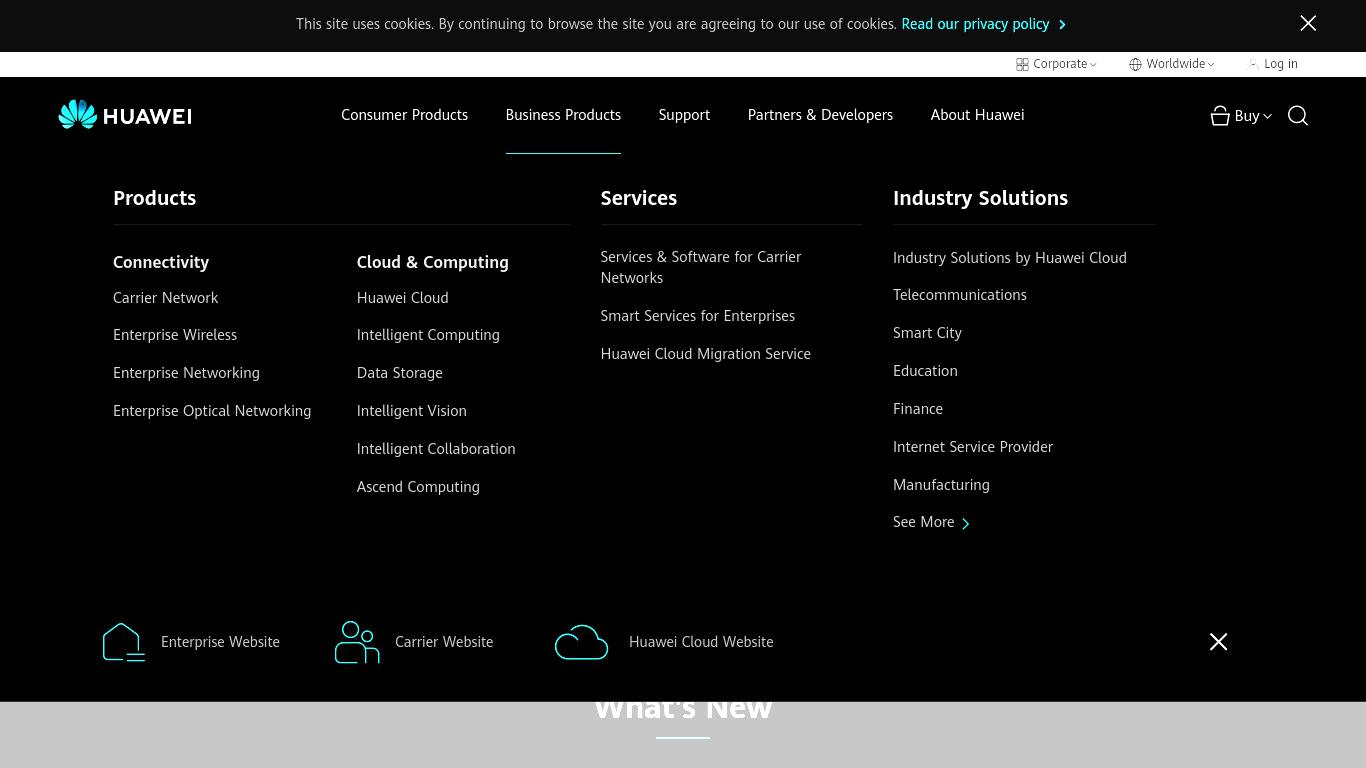The width and height of the screenshot is (1366, 768).
Task: Open Partners & Developers menu
Action: point(820,115)
